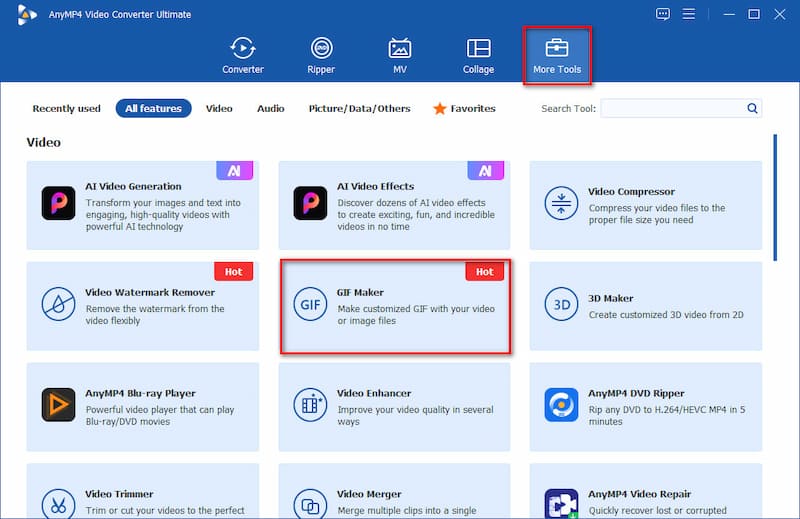Filter tools by Audio
800x519 pixels.
(270, 108)
